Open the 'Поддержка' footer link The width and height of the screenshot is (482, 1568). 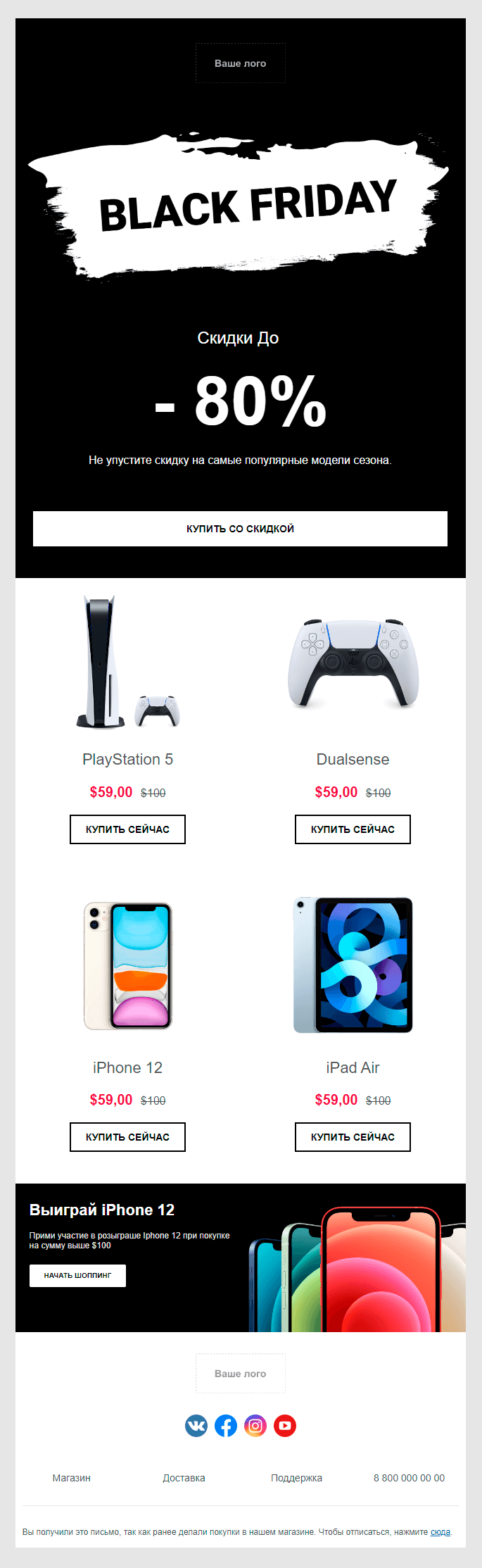(x=297, y=1478)
